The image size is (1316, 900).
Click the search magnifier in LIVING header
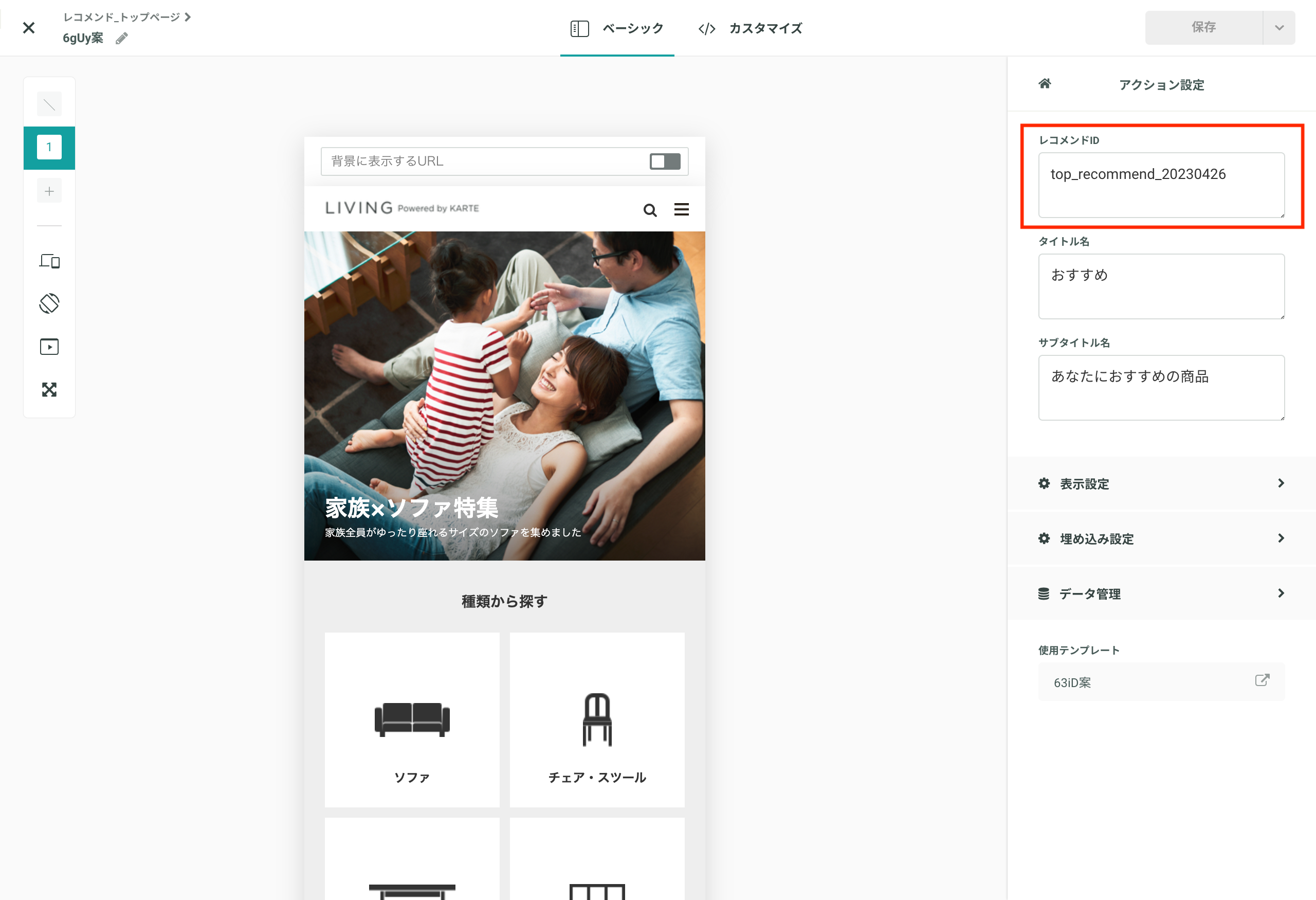coord(649,210)
